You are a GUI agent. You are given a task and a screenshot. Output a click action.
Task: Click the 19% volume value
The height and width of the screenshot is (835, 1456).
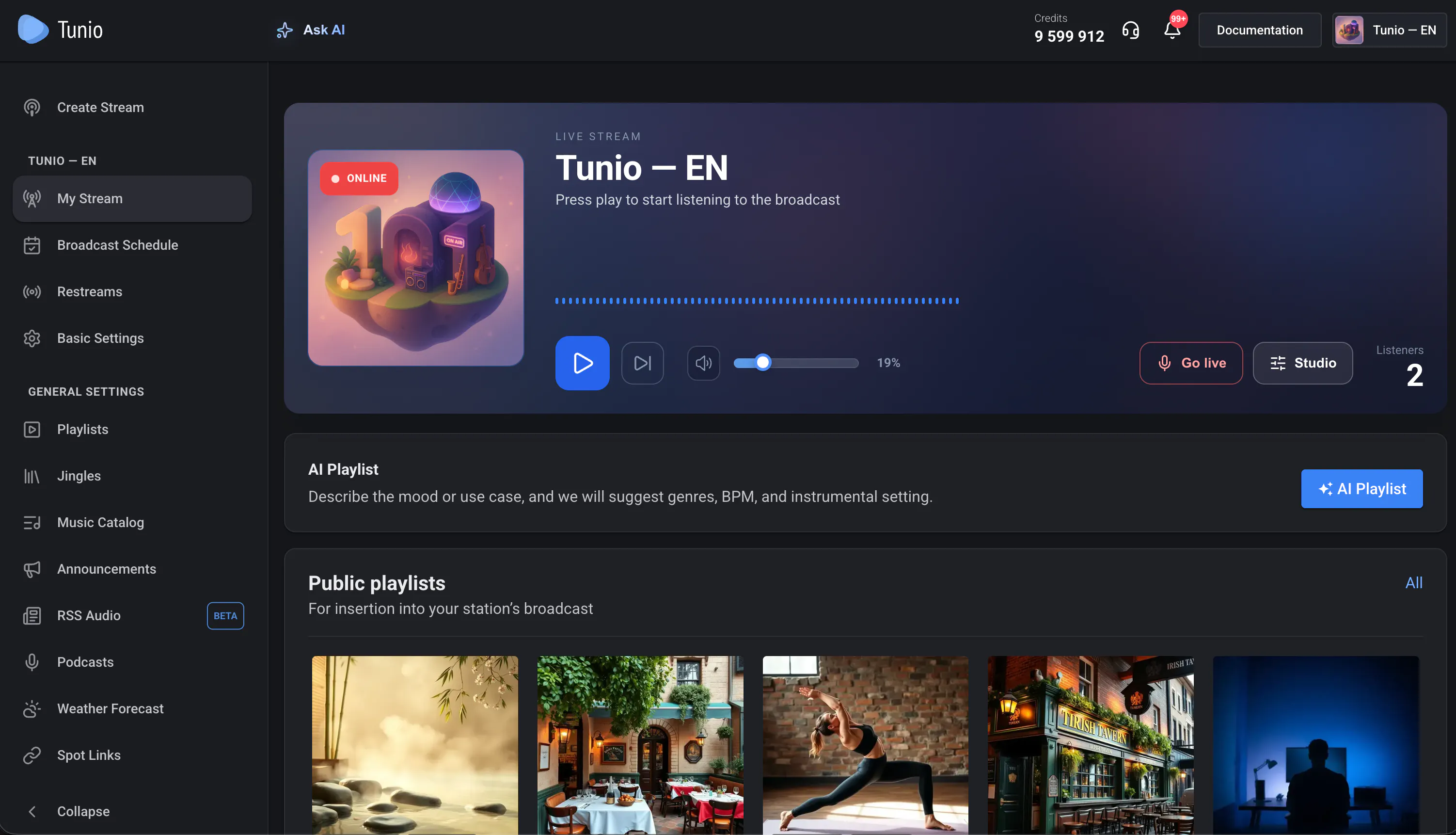coord(888,362)
